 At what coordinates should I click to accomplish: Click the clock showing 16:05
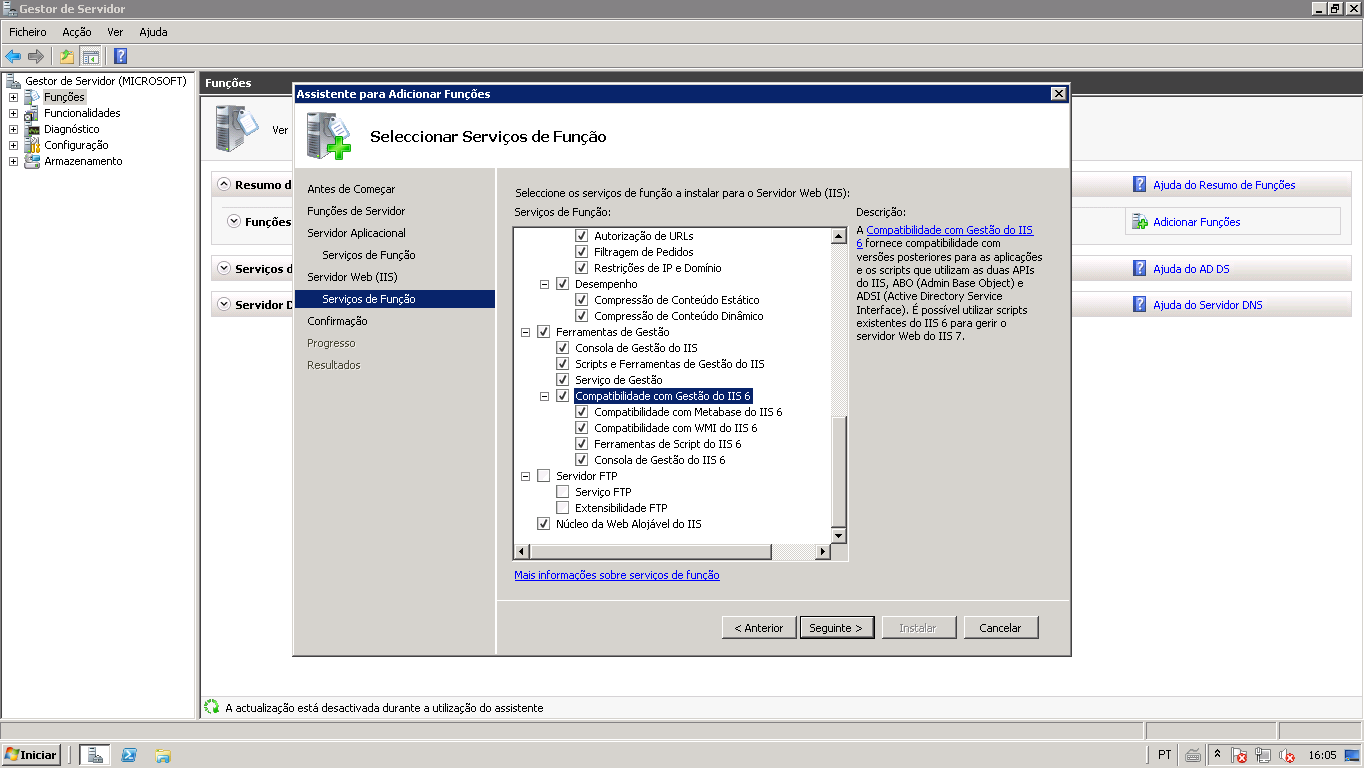[1322, 755]
